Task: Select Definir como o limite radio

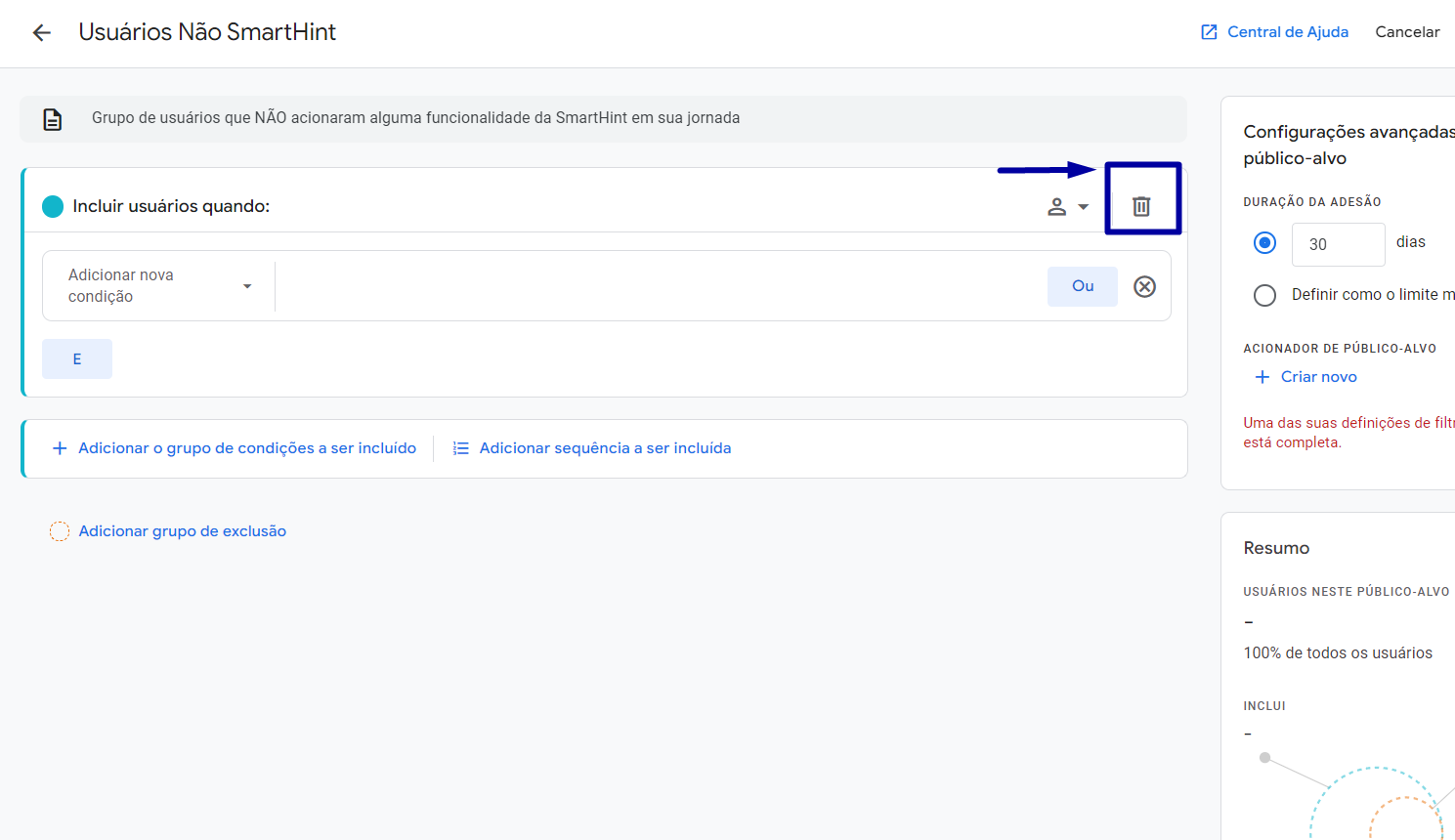Action: tap(1264, 295)
